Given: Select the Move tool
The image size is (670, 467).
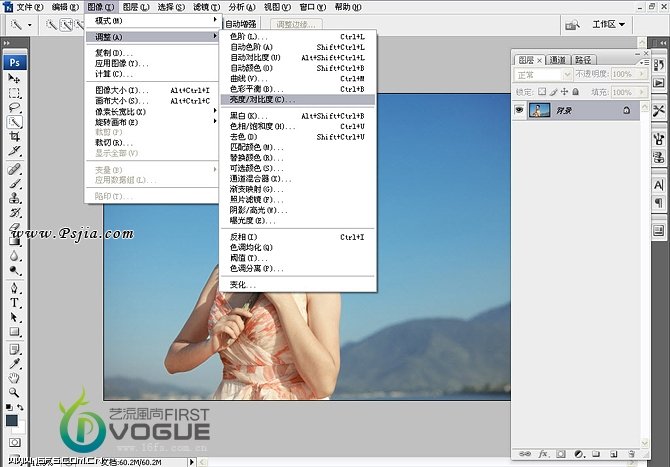Looking at the screenshot, I should point(15,79).
